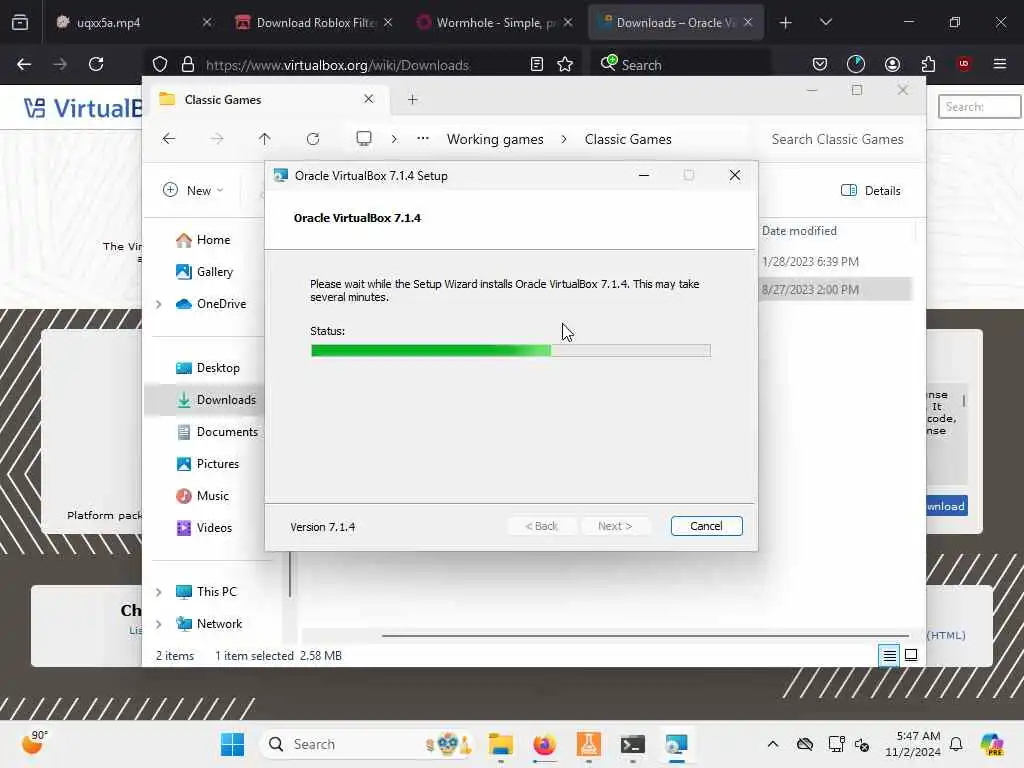Select the file dated 8/27/2023 2:00 PM
The width and height of the screenshot is (1024, 768).
pyautogui.click(x=810, y=289)
